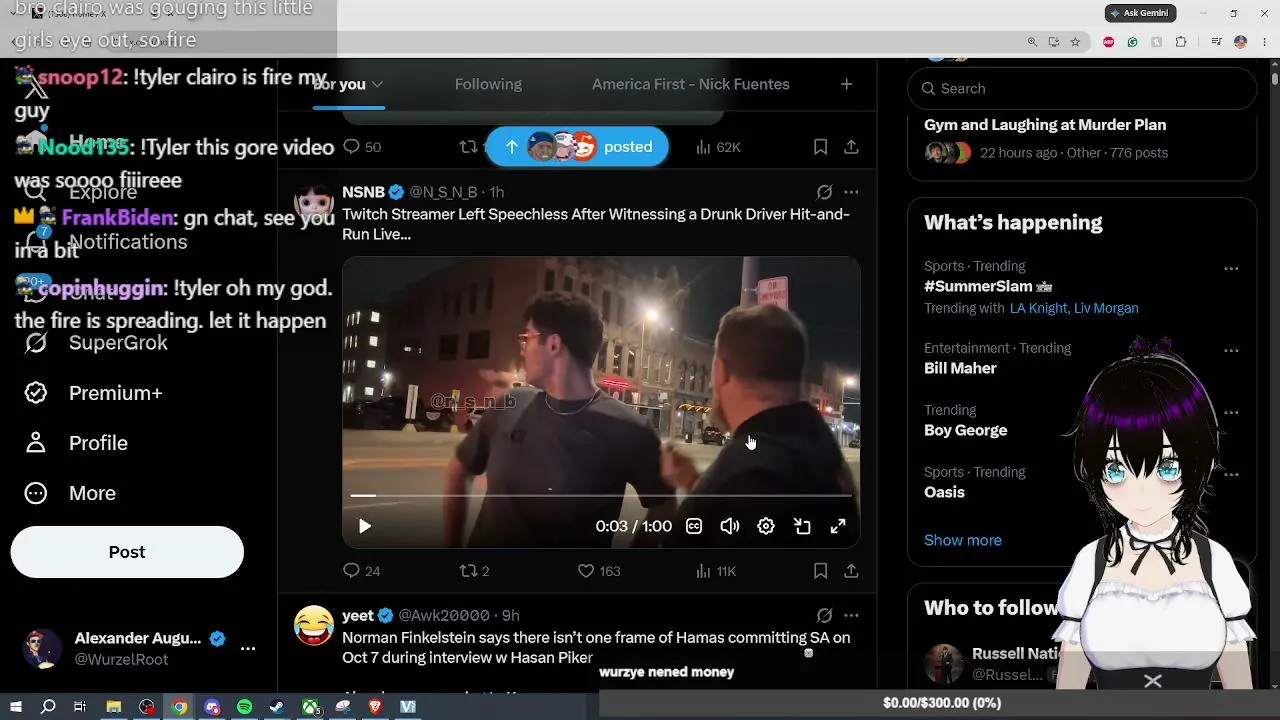The width and height of the screenshot is (1280, 720).
Task: Toggle closed captions on the video
Action: pyautogui.click(x=694, y=526)
